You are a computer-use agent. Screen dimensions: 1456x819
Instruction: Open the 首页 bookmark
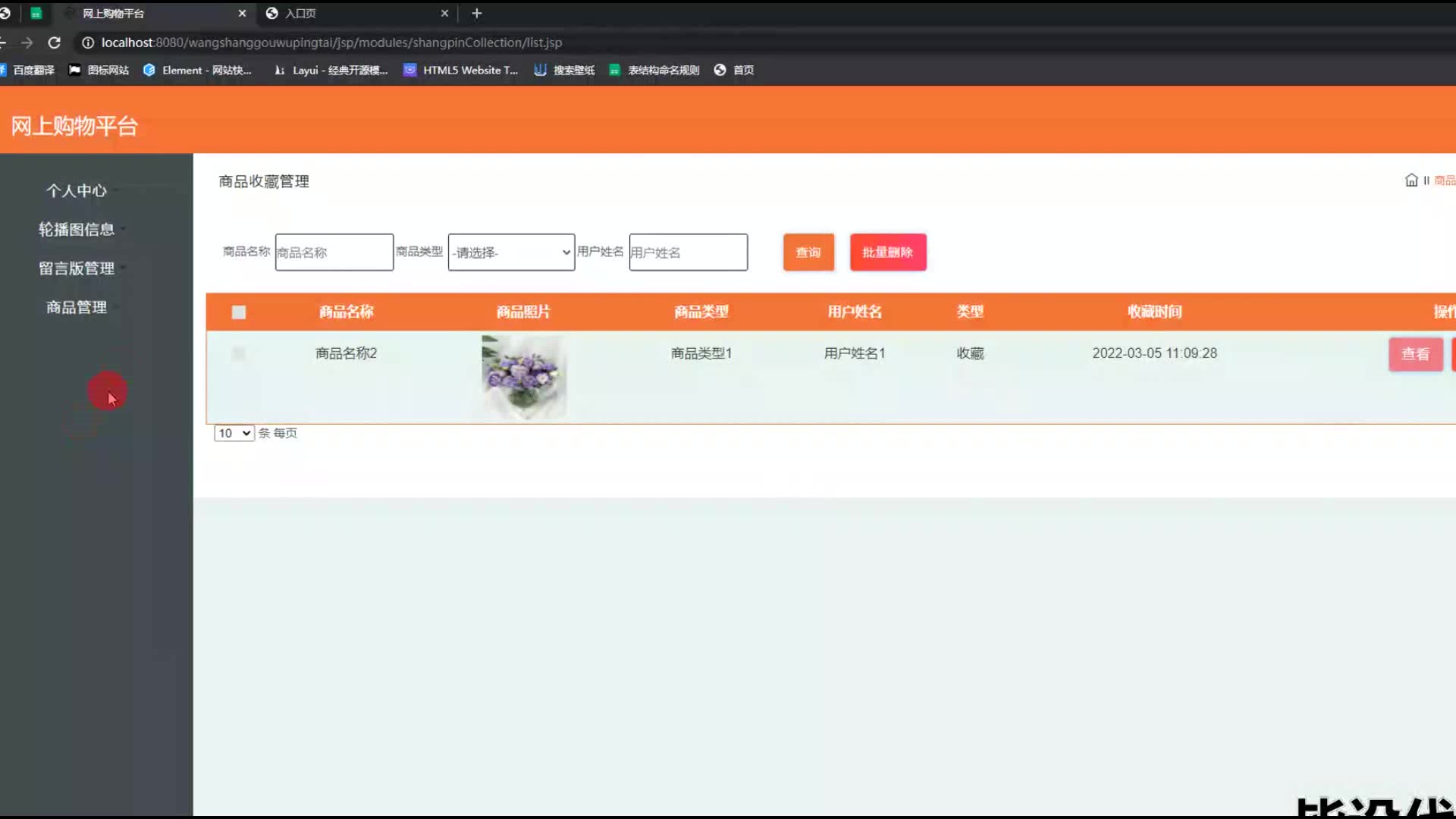point(734,70)
